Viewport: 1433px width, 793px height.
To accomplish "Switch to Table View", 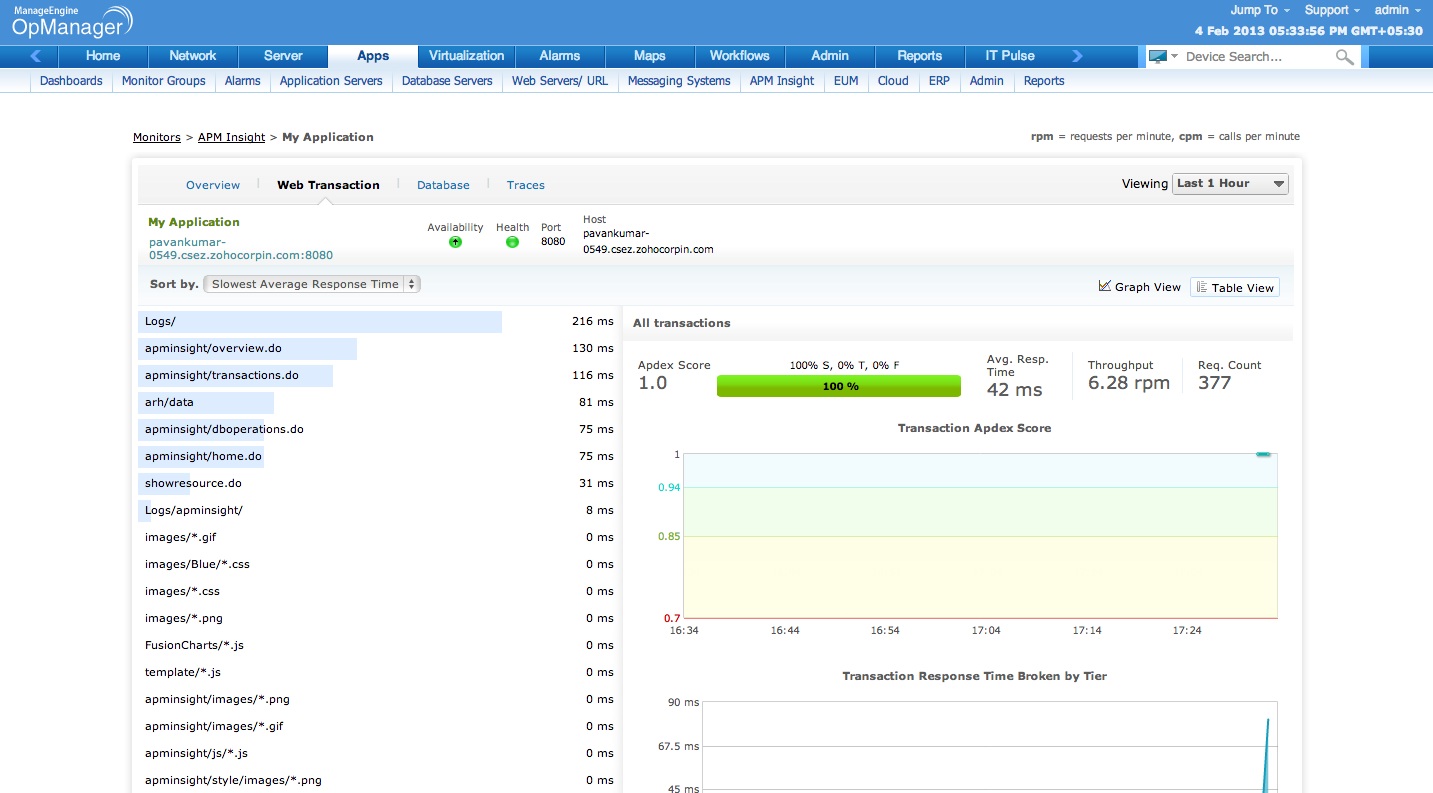I will click(1235, 288).
